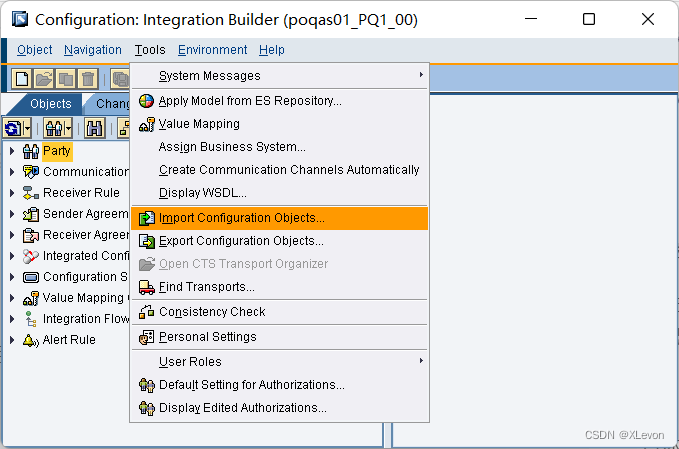The image size is (679, 449).
Task: Click the Delete trash toolbar icon
Action: [88, 79]
